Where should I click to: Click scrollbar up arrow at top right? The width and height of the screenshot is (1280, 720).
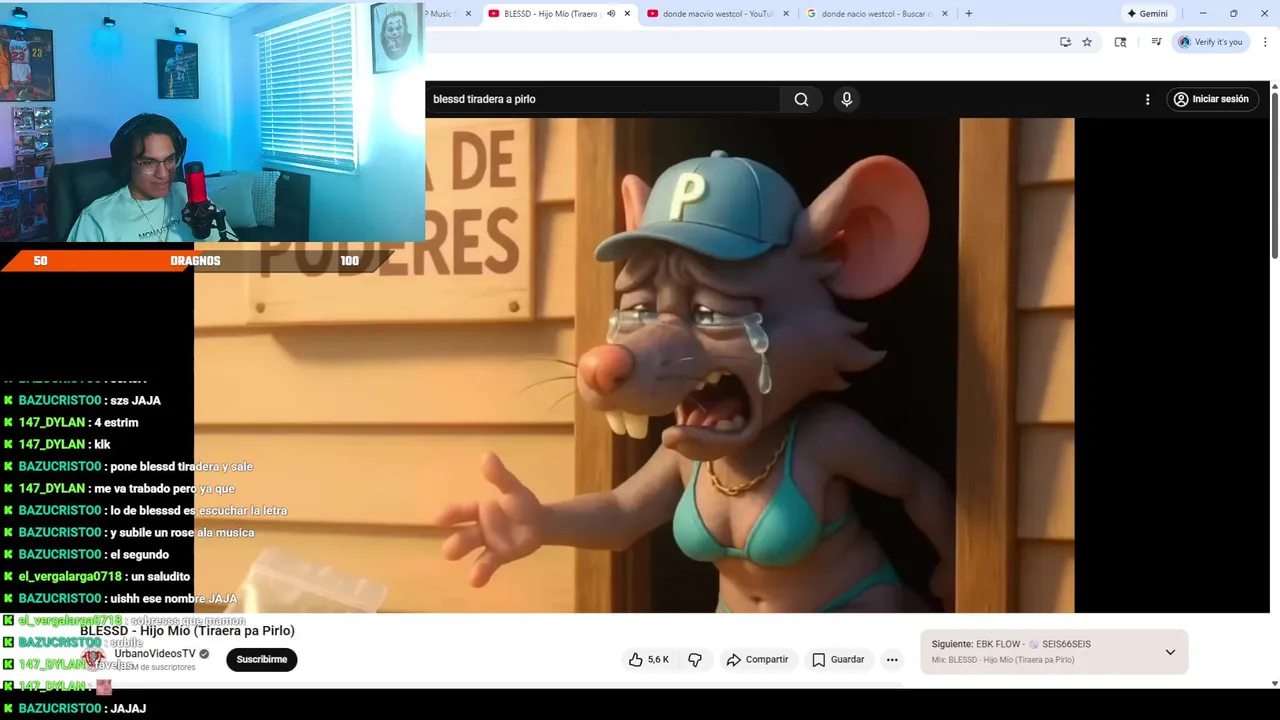point(1274,87)
